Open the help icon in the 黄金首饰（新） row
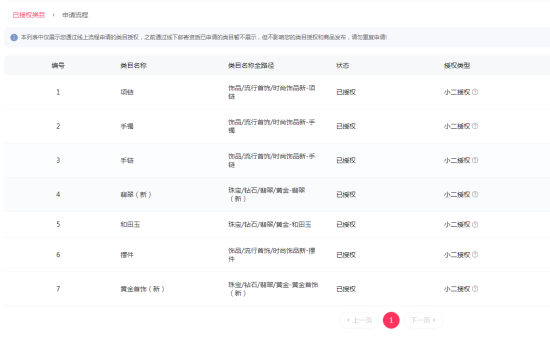Viewport: 550px width, 360px height. 475,289
